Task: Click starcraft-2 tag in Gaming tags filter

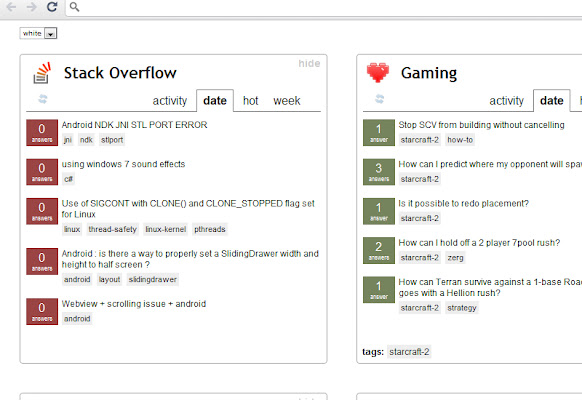Action: [x=409, y=352]
